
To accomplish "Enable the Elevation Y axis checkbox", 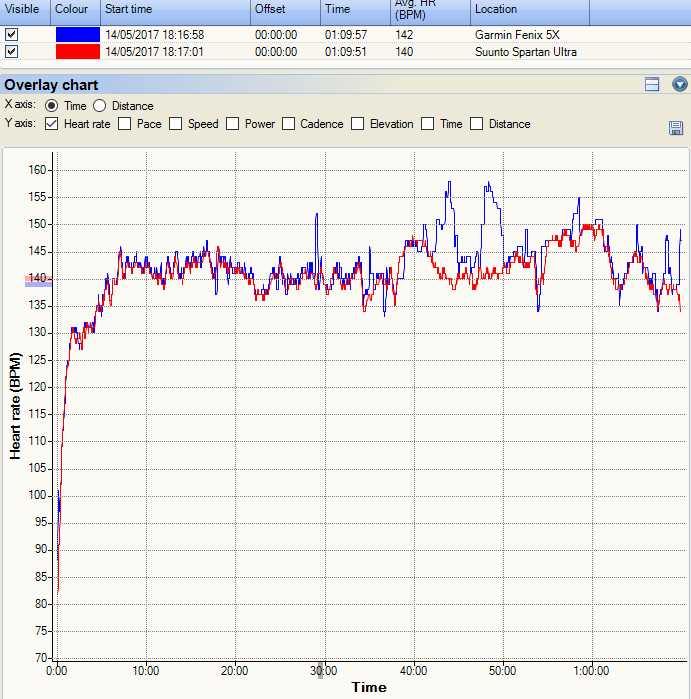I will click(x=357, y=124).
